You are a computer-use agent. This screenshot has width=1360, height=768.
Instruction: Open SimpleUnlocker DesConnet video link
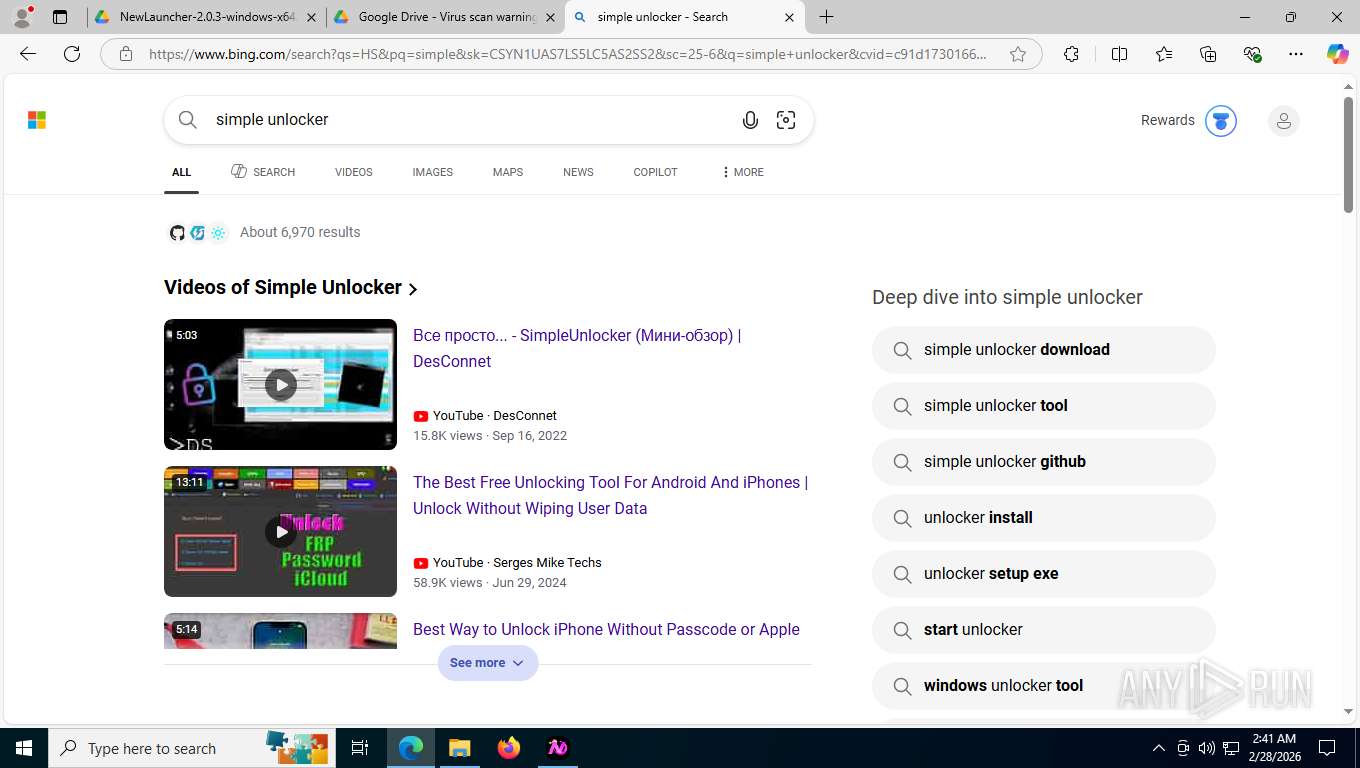pos(577,348)
